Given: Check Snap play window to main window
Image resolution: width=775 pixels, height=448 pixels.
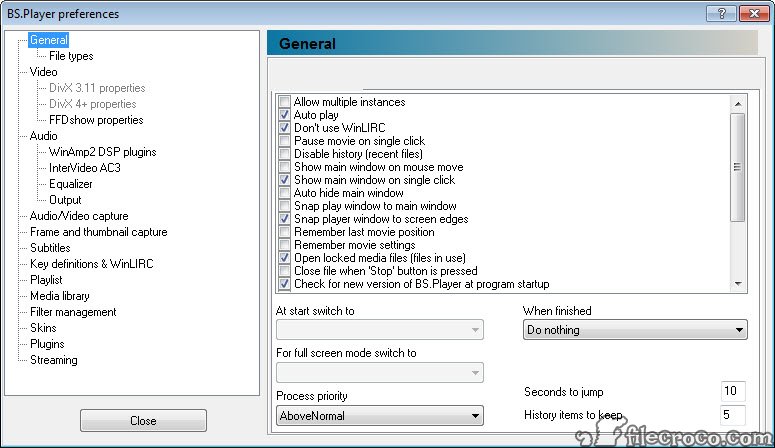Looking at the screenshot, I should pyautogui.click(x=284, y=206).
